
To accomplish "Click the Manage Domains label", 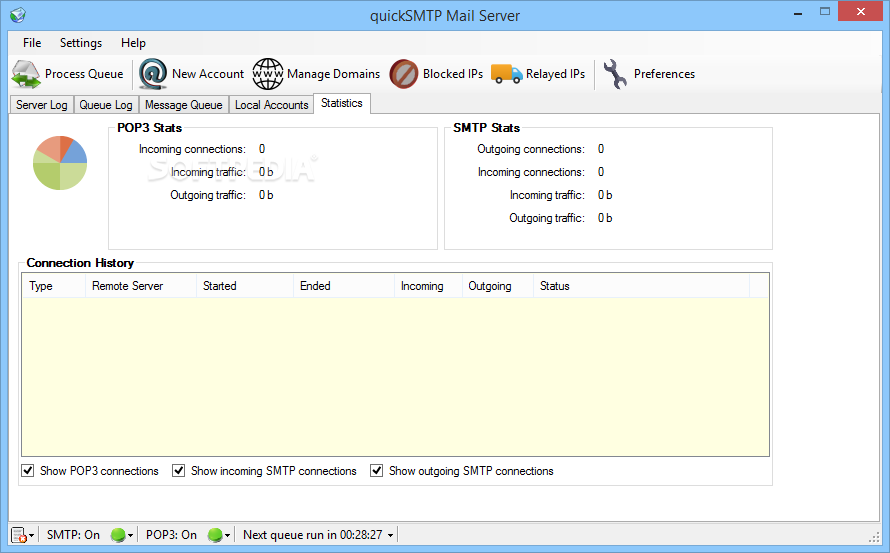I will point(334,74).
